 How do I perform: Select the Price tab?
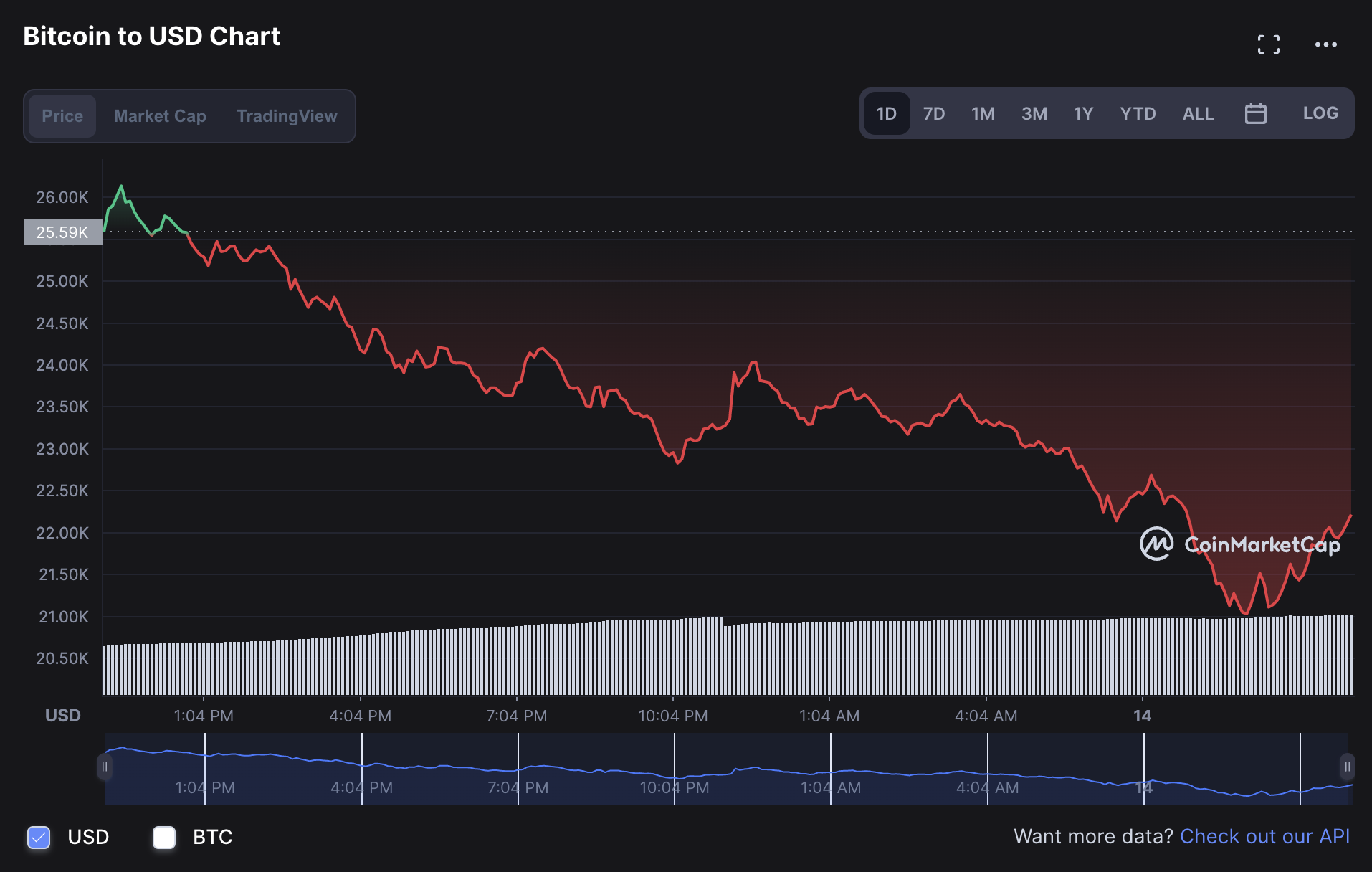[x=62, y=116]
